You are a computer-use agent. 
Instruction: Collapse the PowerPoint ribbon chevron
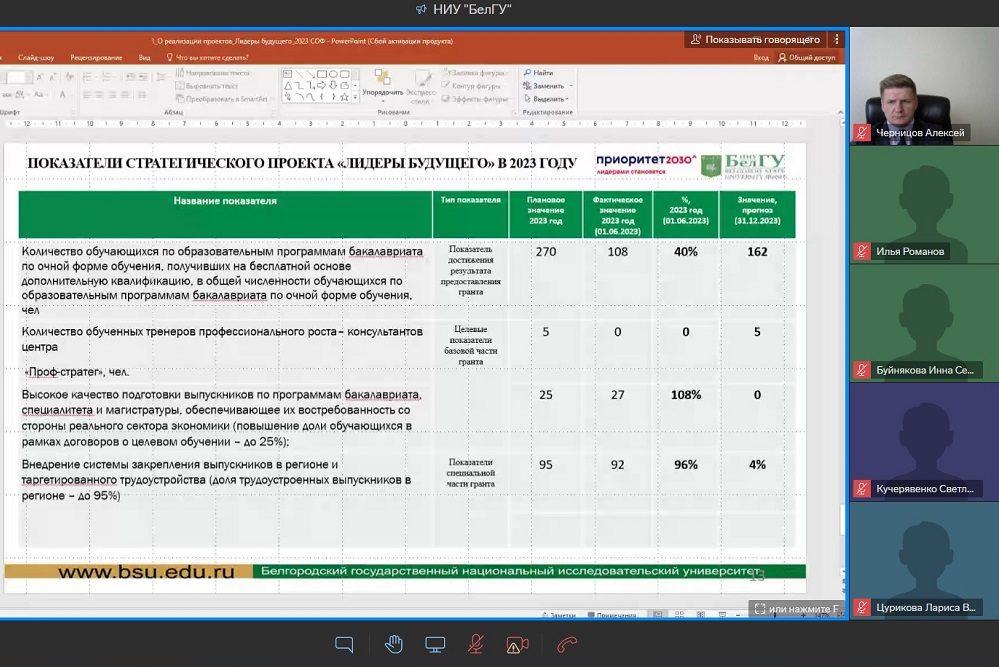[840, 112]
